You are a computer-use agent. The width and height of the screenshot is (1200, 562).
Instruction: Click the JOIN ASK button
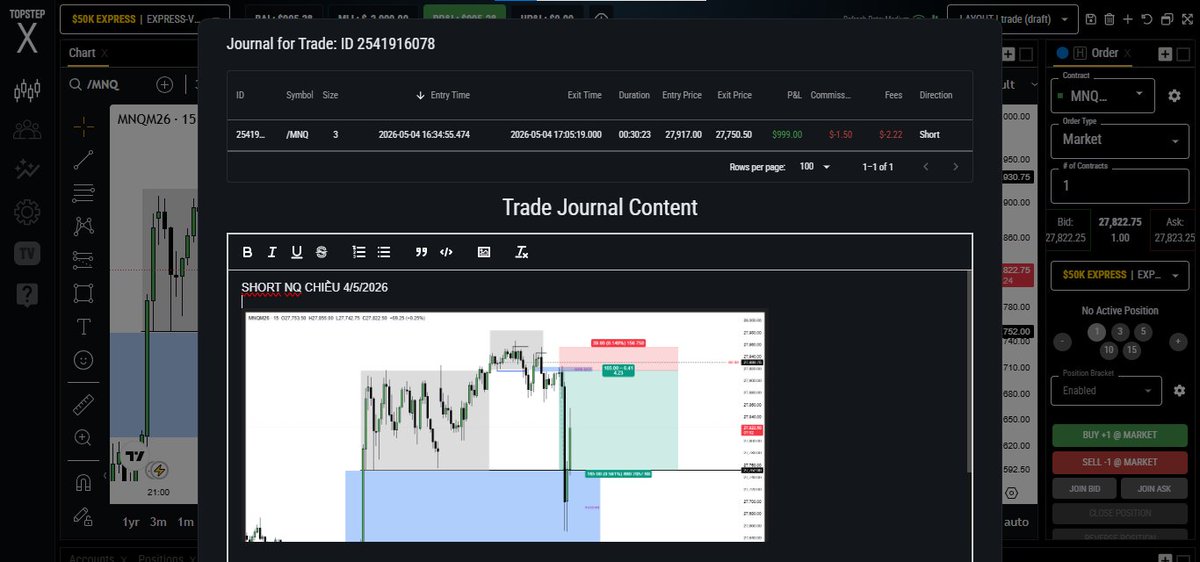(x=1152, y=488)
